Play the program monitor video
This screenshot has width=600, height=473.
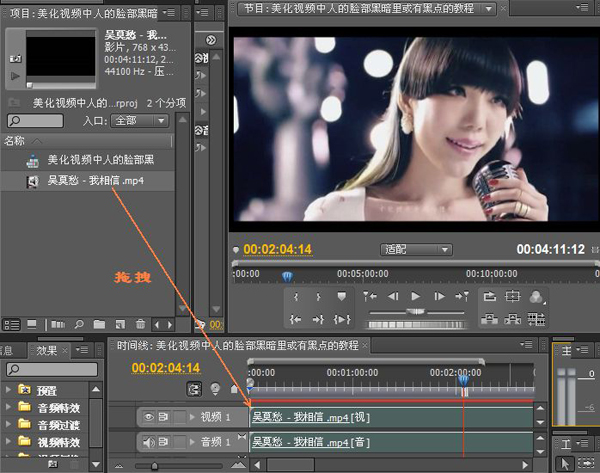tap(416, 296)
